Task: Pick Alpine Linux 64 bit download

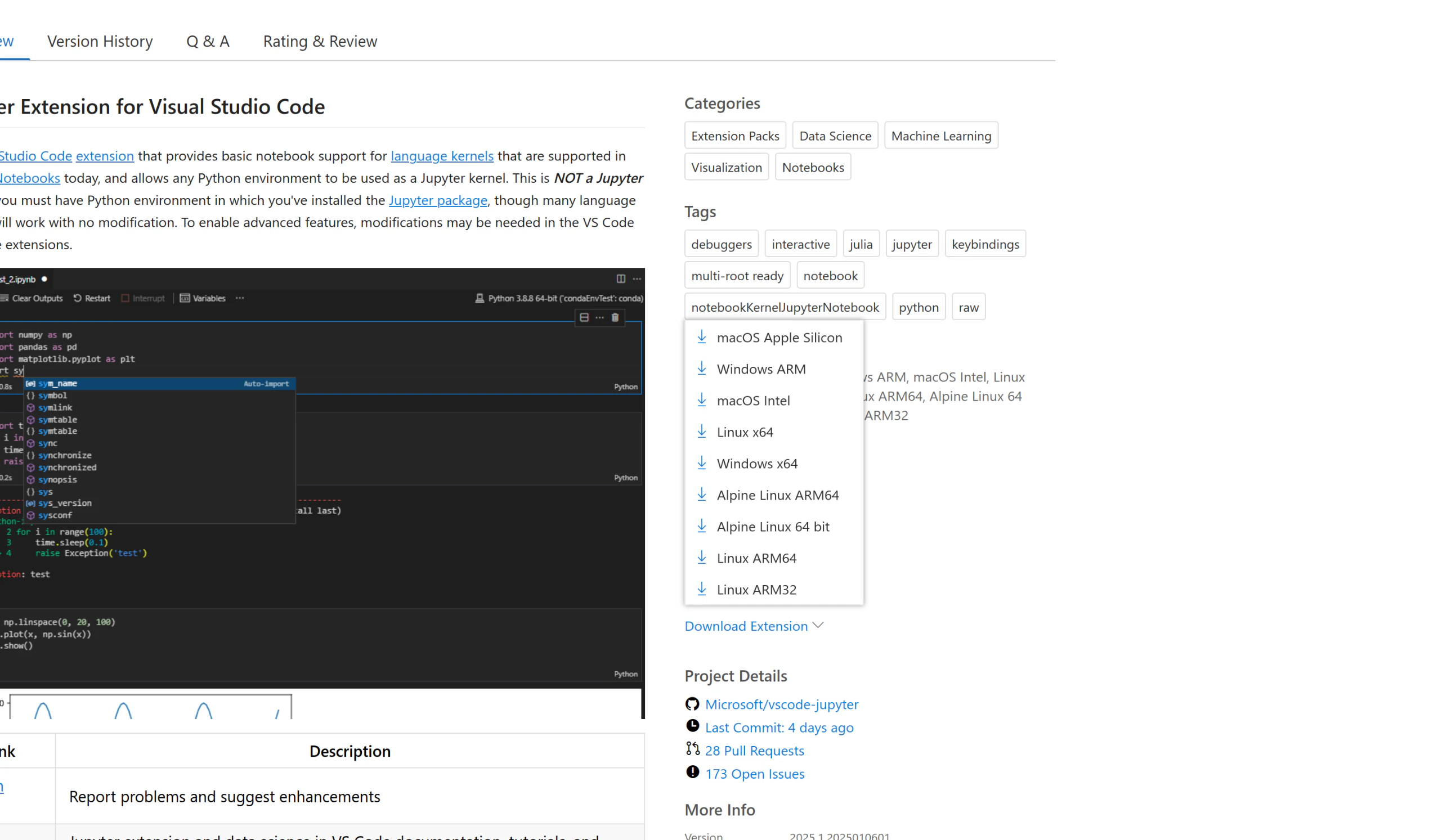Action: click(x=773, y=527)
